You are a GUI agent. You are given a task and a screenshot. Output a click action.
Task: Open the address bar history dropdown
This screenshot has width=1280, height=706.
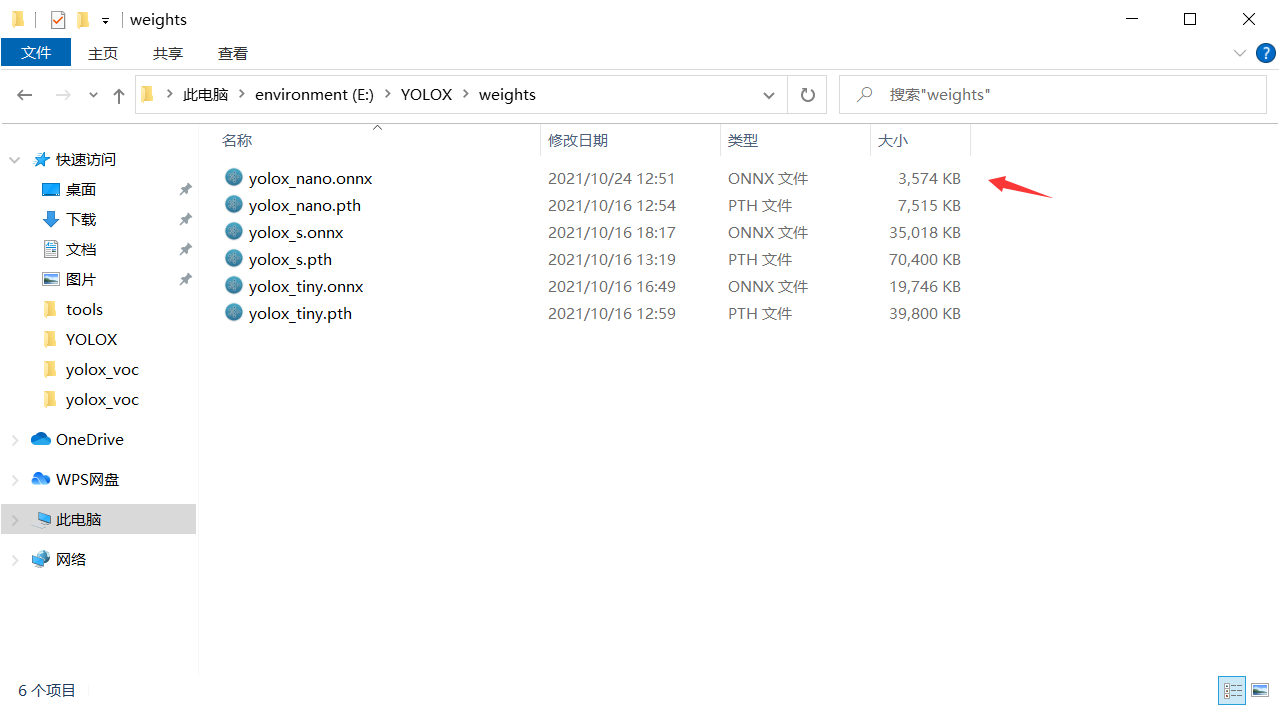coord(768,94)
